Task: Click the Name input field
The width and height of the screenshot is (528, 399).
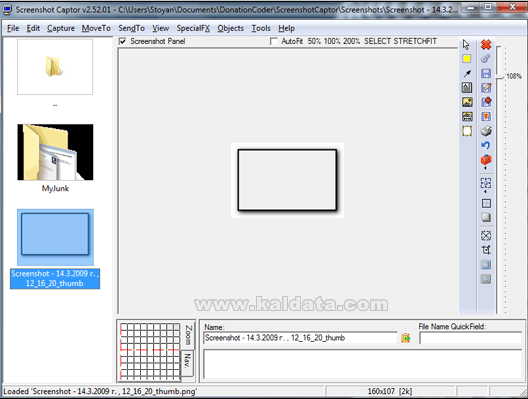Action: click(300, 338)
